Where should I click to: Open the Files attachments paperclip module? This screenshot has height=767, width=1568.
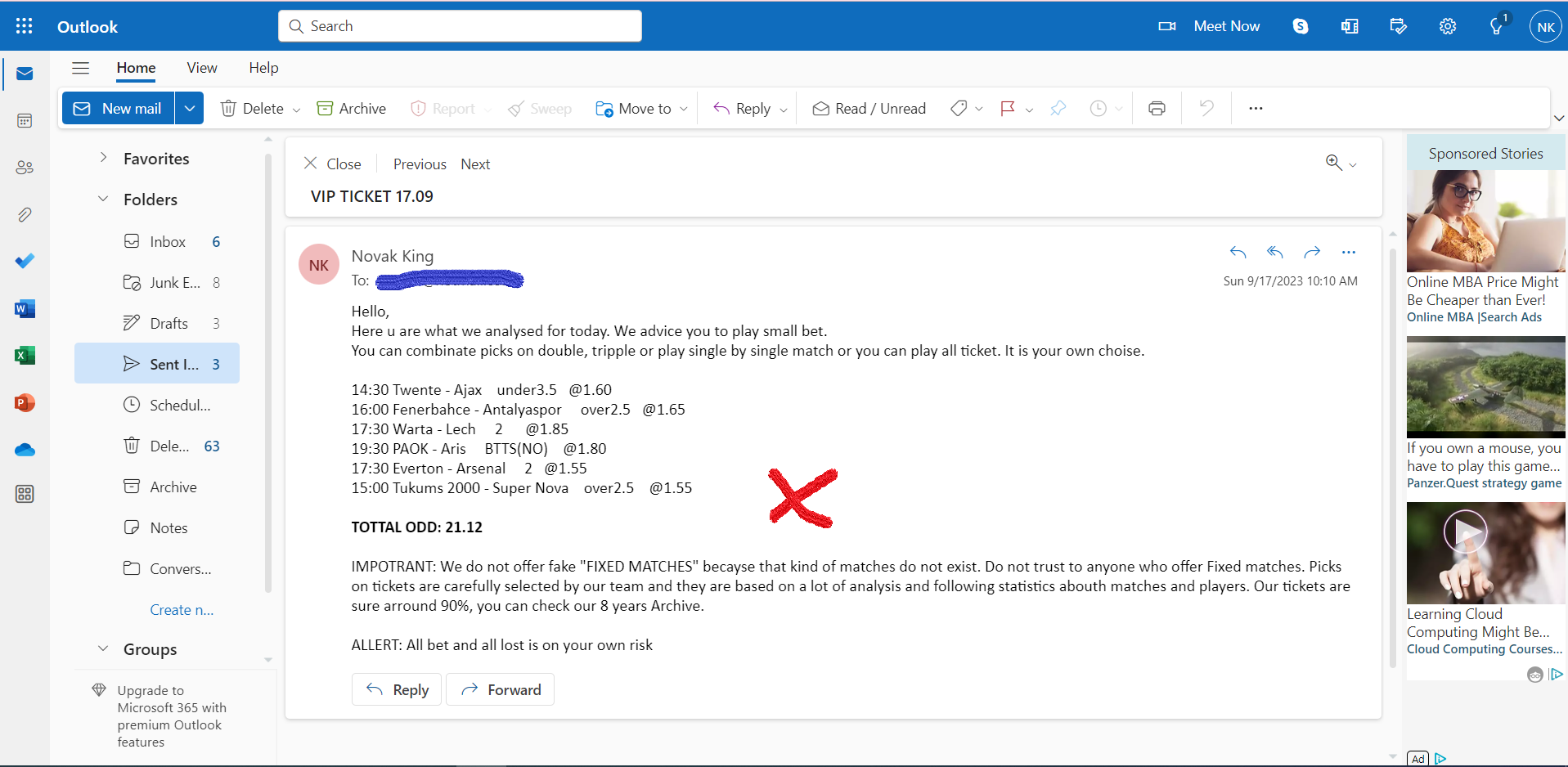coord(25,215)
